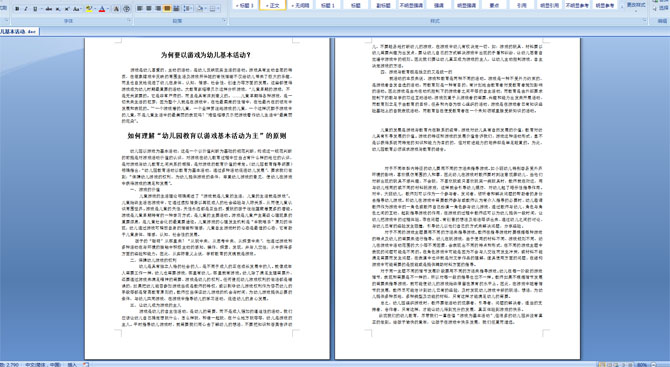Apply strikethrough to text
The width and height of the screenshot is (670, 367).
tap(49, 9)
